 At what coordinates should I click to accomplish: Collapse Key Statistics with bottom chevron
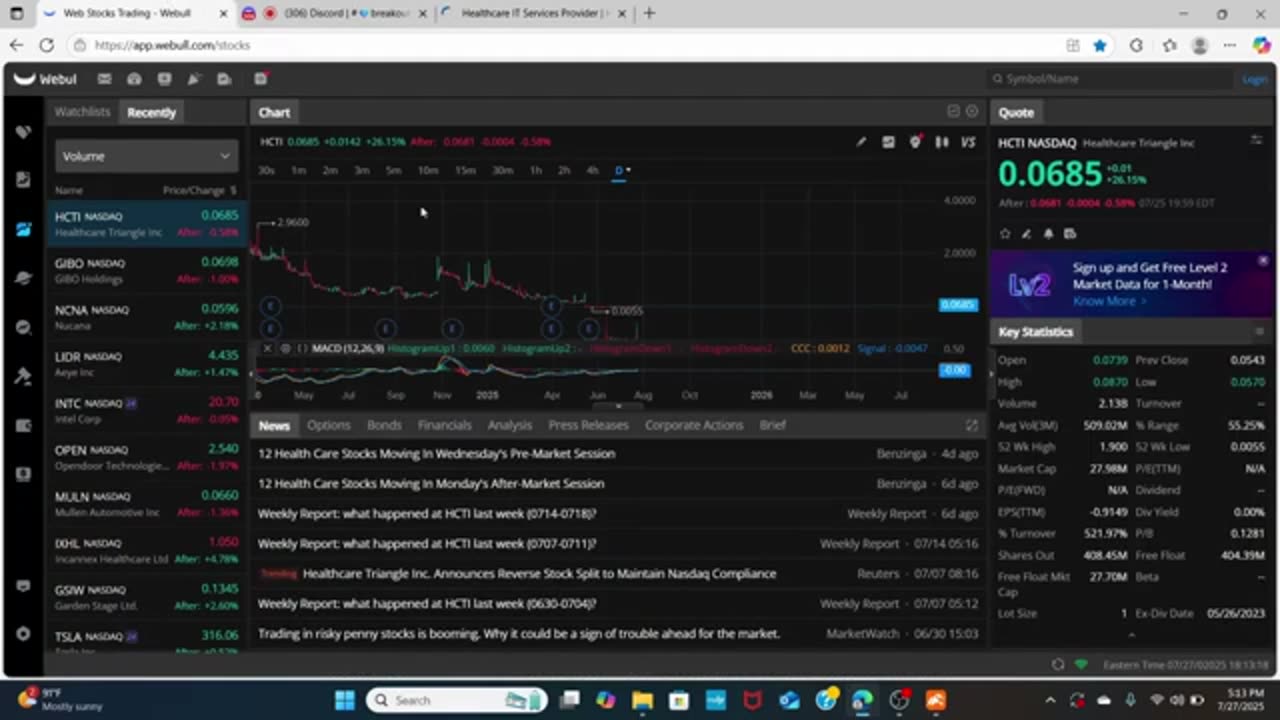(1131, 635)
